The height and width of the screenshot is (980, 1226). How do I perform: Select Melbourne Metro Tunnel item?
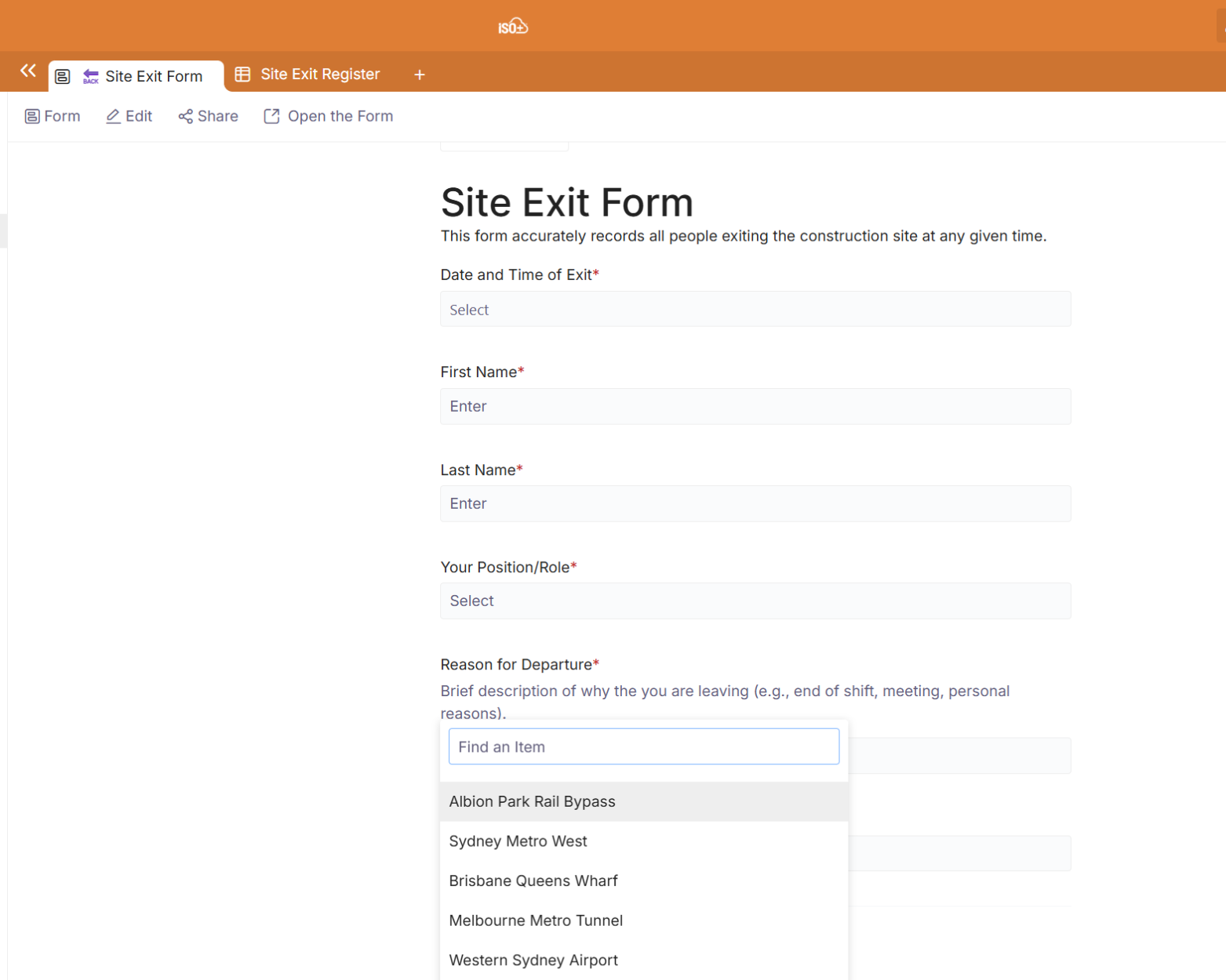(x=536, y=920)
